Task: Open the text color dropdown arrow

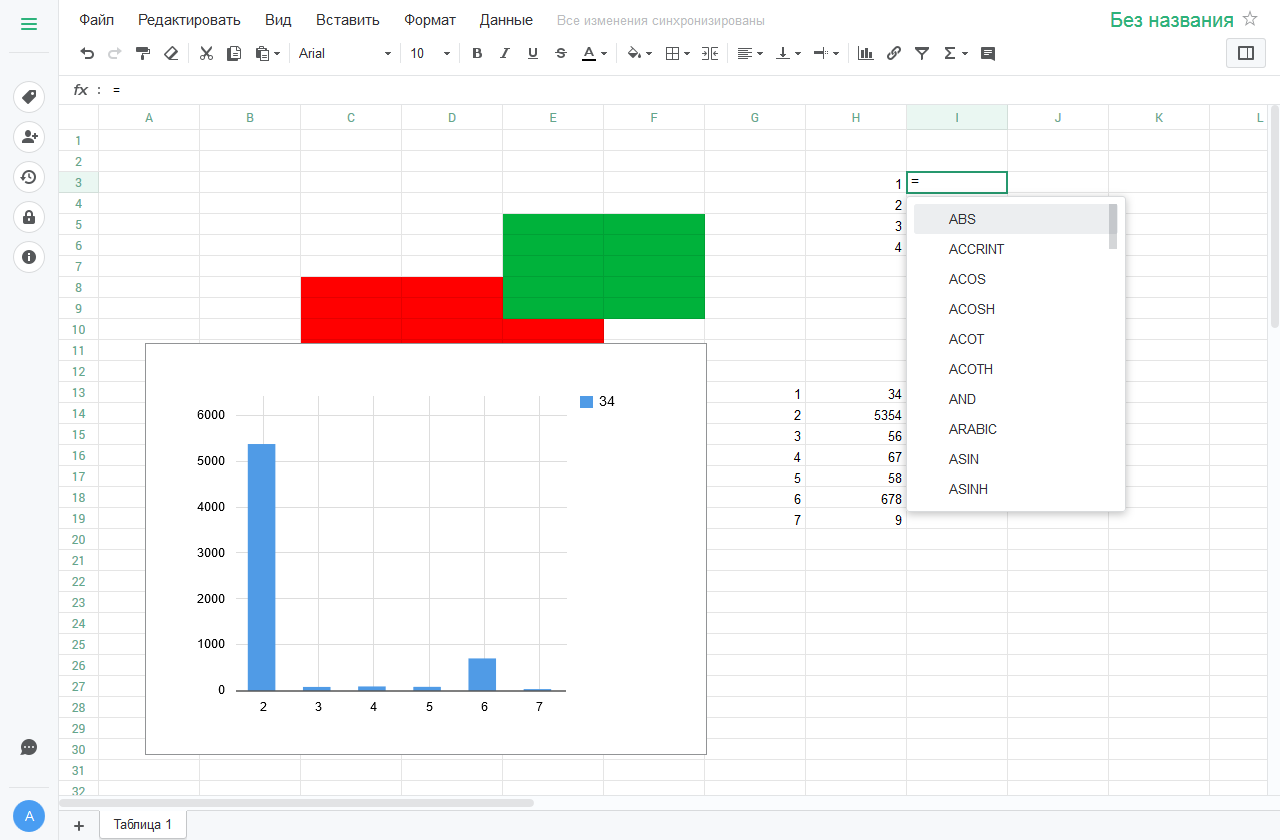Action: (x=604, y=54)
